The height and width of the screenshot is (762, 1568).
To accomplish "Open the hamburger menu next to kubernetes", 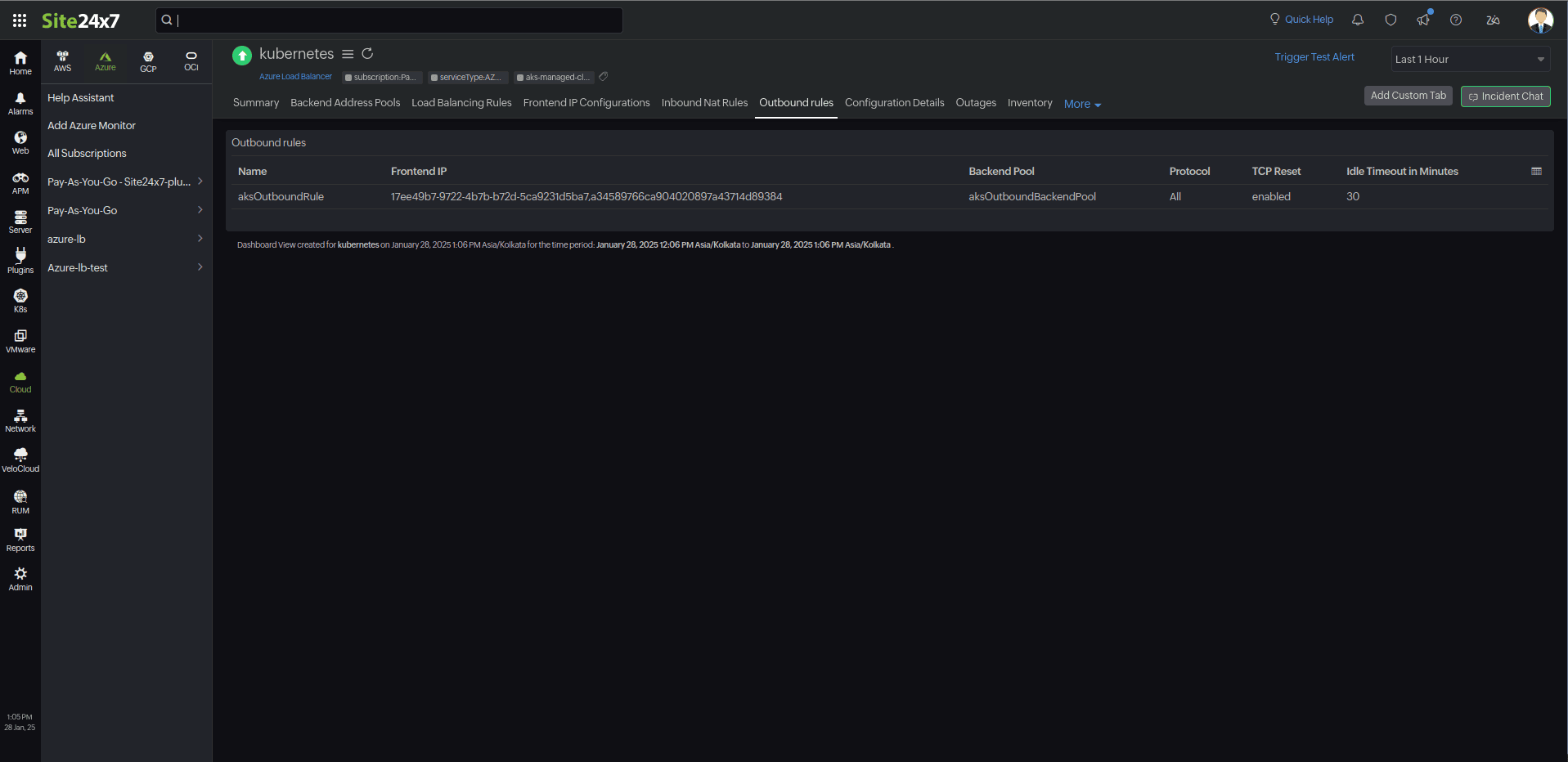I will coord(348,54).
